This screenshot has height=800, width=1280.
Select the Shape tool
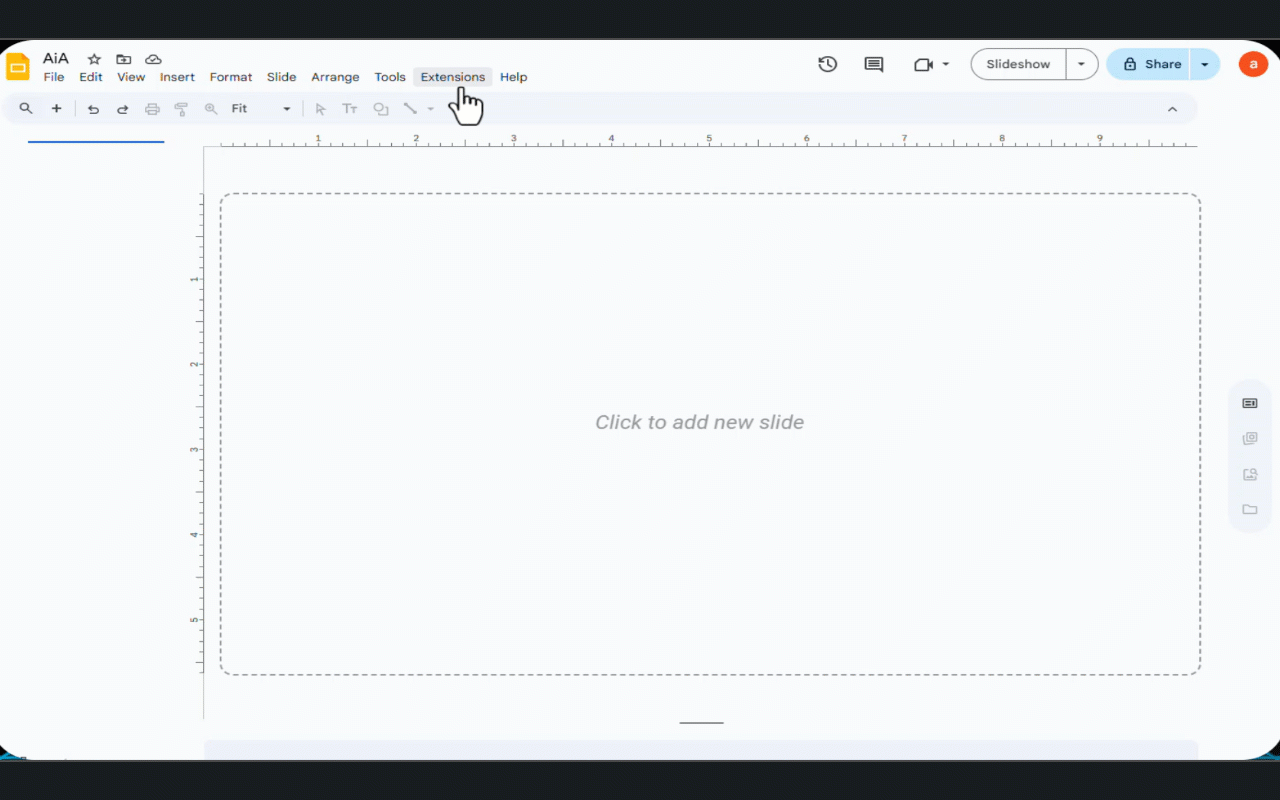coord(380,108)
